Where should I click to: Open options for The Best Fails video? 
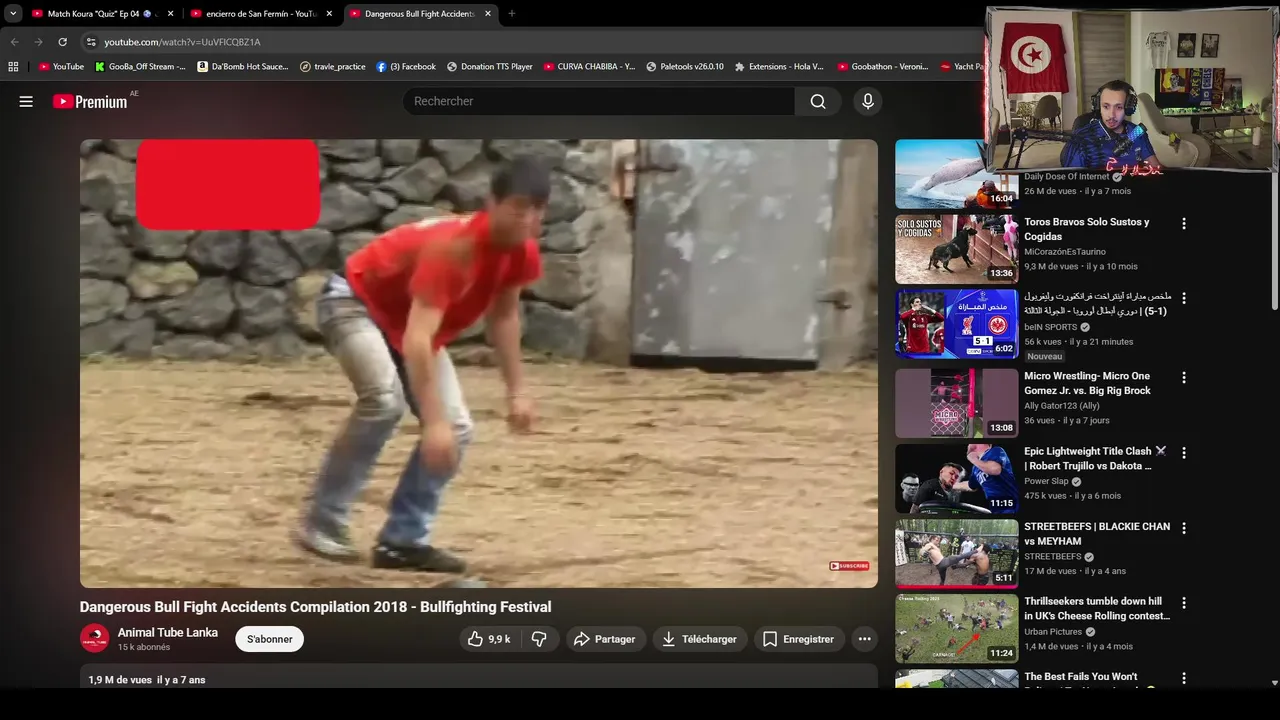[x=1184, y=678]
